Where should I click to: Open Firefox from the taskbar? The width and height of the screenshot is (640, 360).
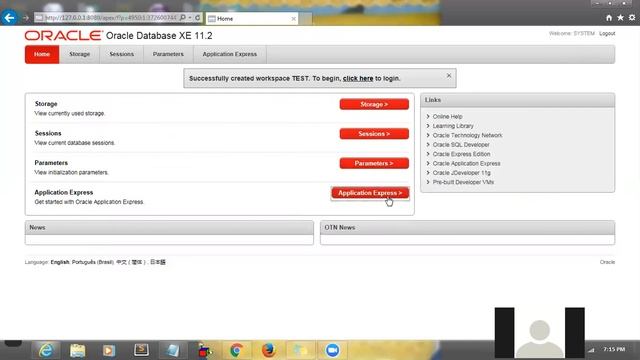(x=268, y=350)
